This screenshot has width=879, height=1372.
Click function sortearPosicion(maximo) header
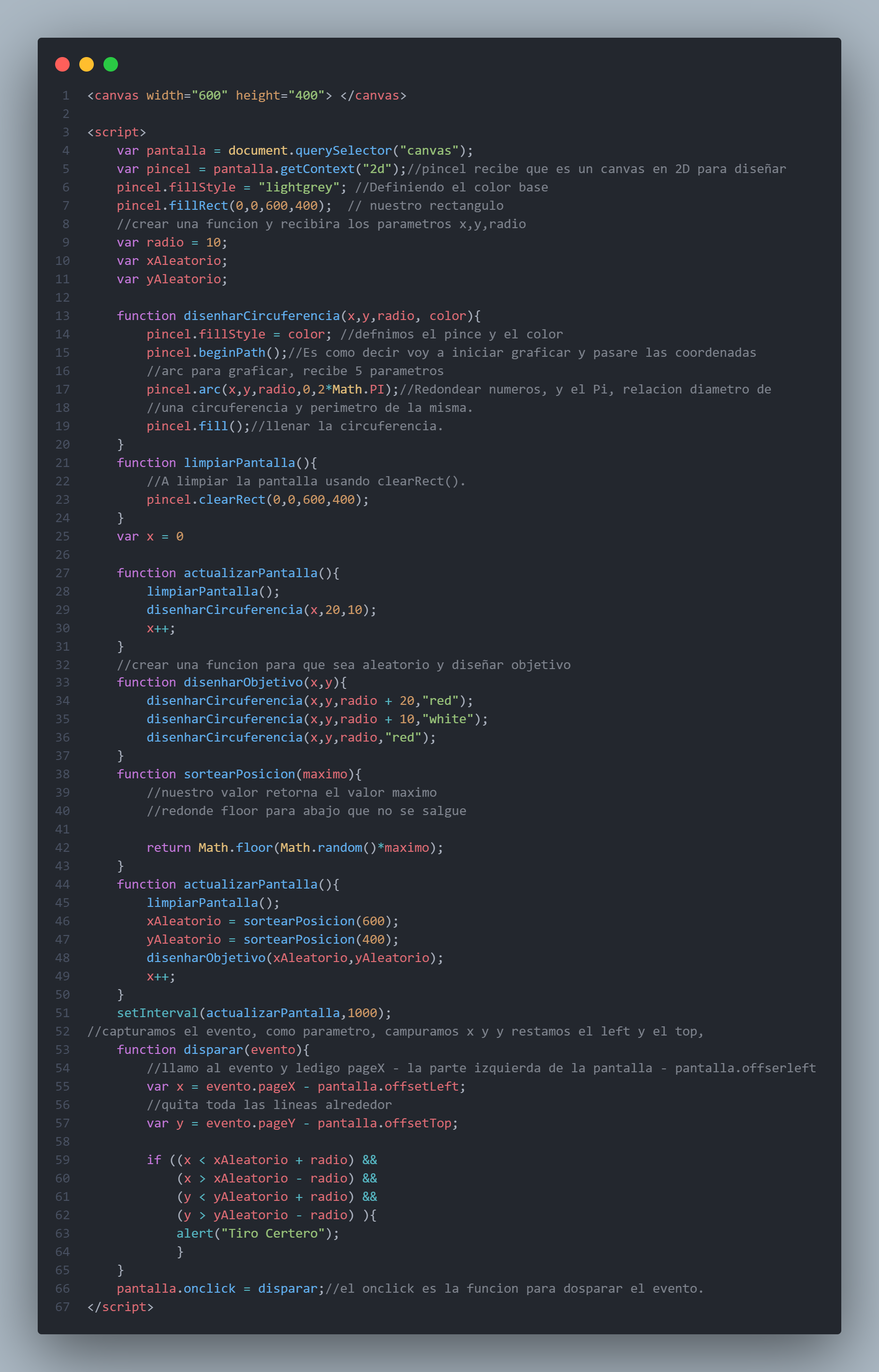pos(239,774)
